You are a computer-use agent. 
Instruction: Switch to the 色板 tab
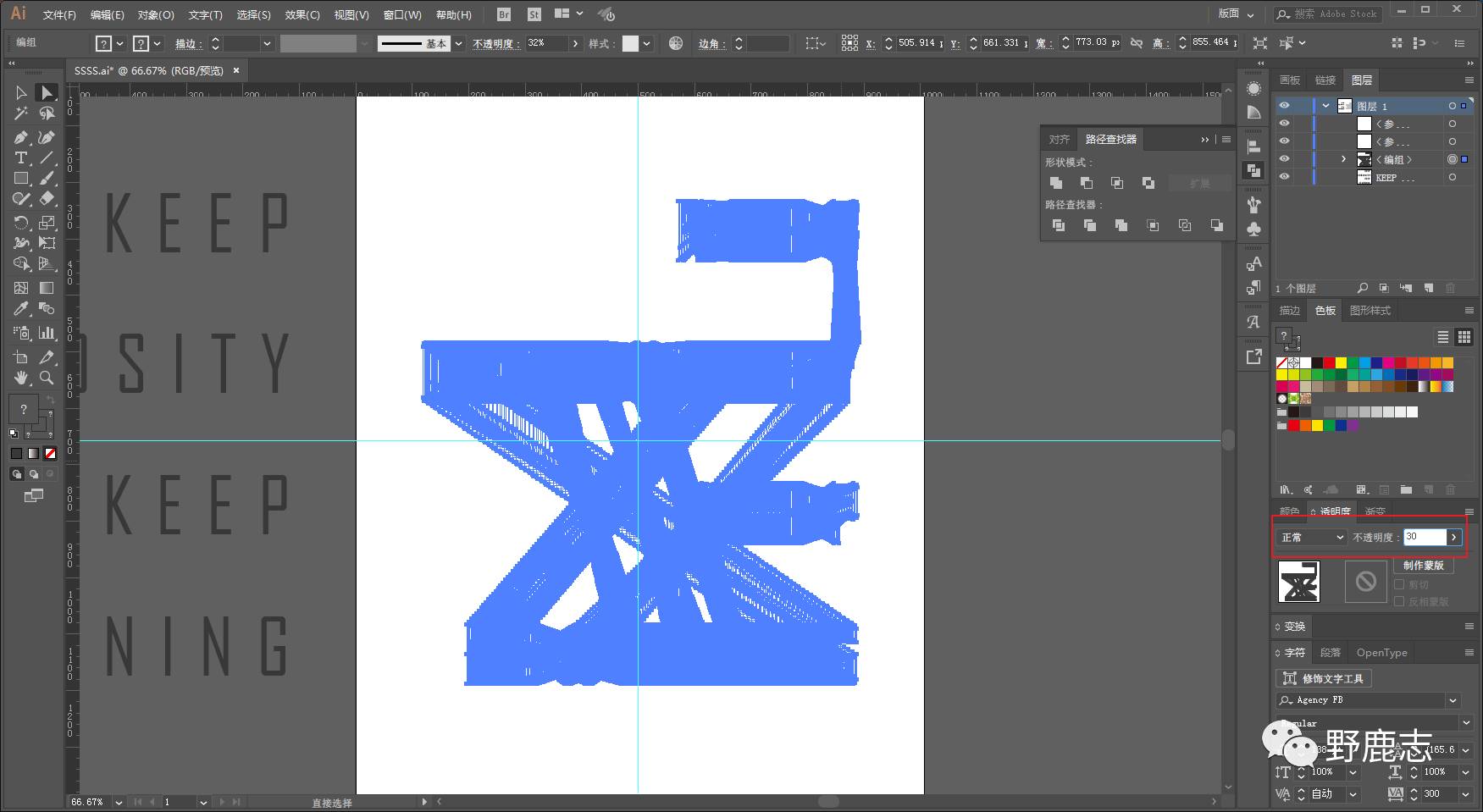tap(1325, 311)
